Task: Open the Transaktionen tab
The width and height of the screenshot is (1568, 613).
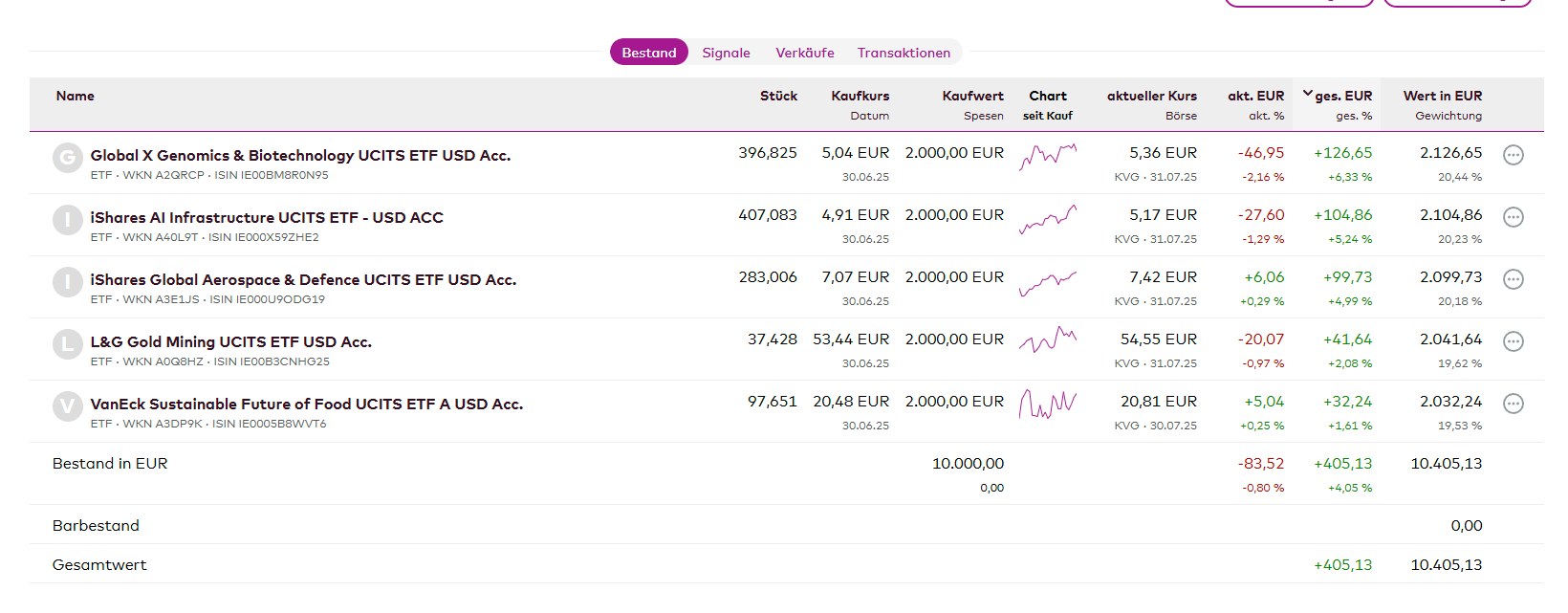Action: (904, 53)
